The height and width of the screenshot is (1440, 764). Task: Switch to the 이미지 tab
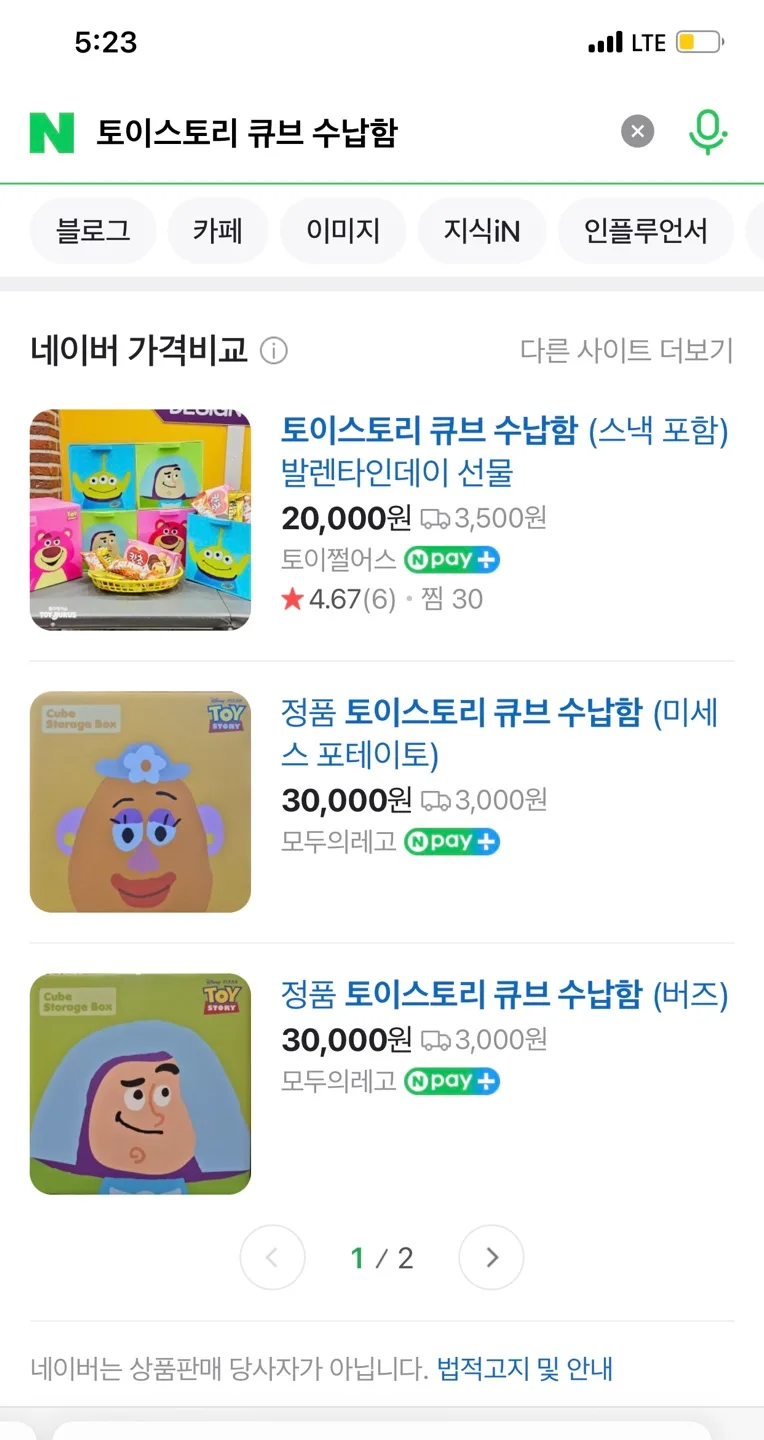[343, 231]
